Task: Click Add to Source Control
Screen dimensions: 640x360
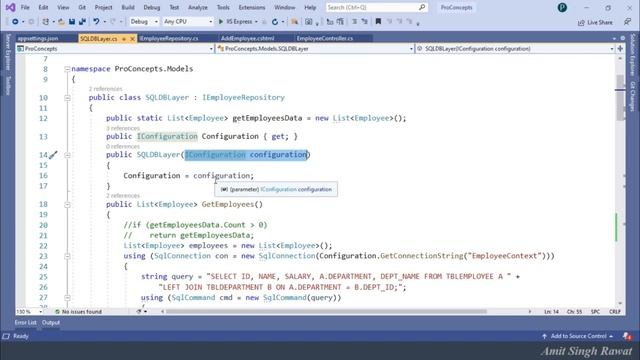Action: tap(578, 336)
